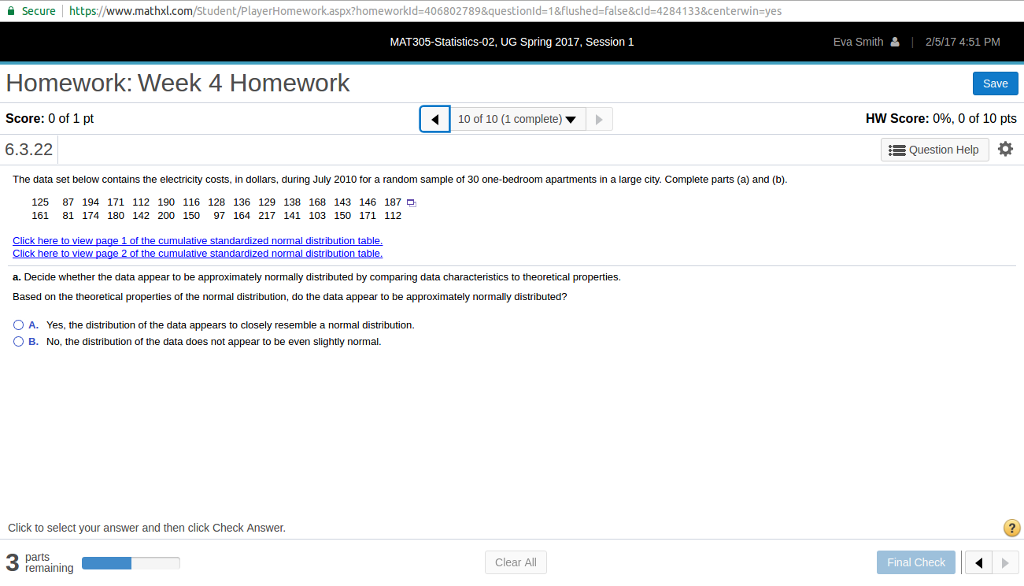Select answer choice B radio button
The image size is (1024, 586).
18,341
